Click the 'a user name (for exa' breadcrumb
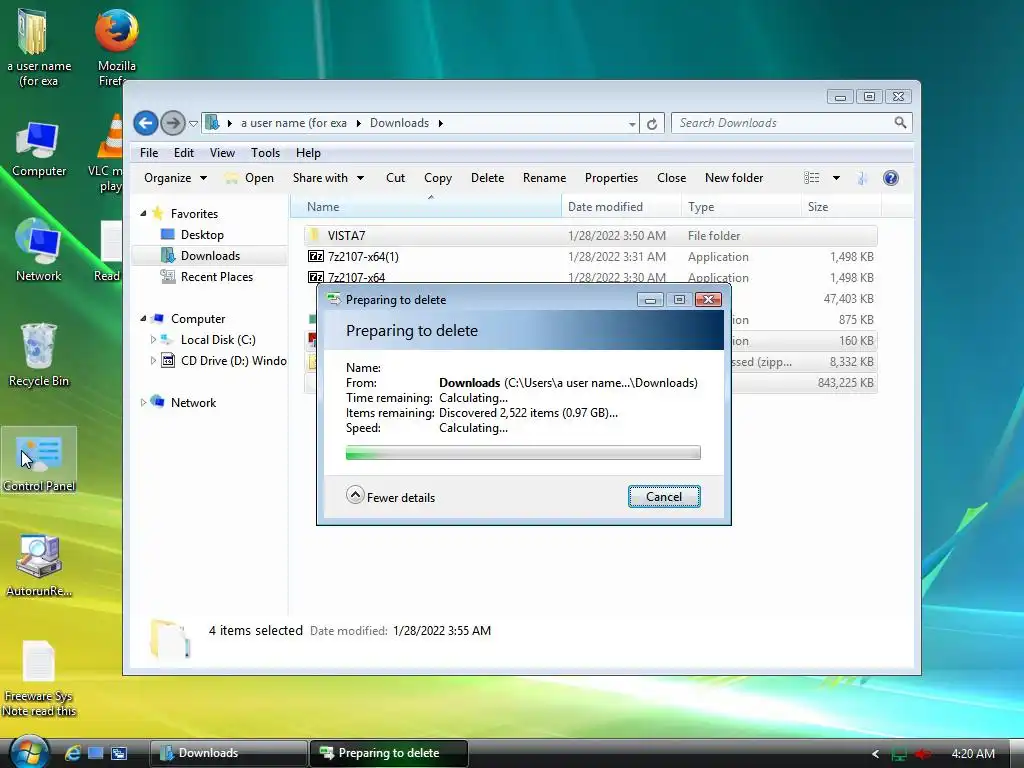The width and height of the screenshot is (1024, 768). [293, 123]
